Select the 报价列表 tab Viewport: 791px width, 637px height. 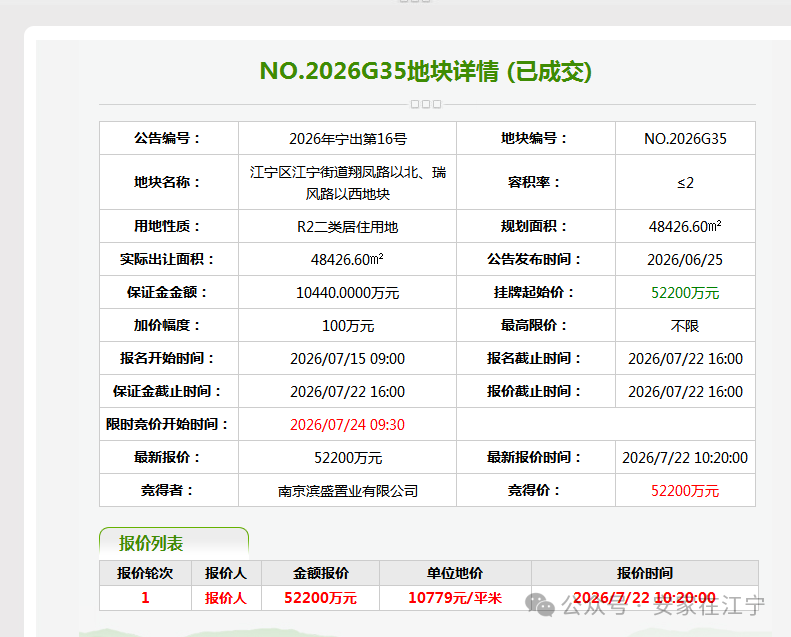click(174, 543)
